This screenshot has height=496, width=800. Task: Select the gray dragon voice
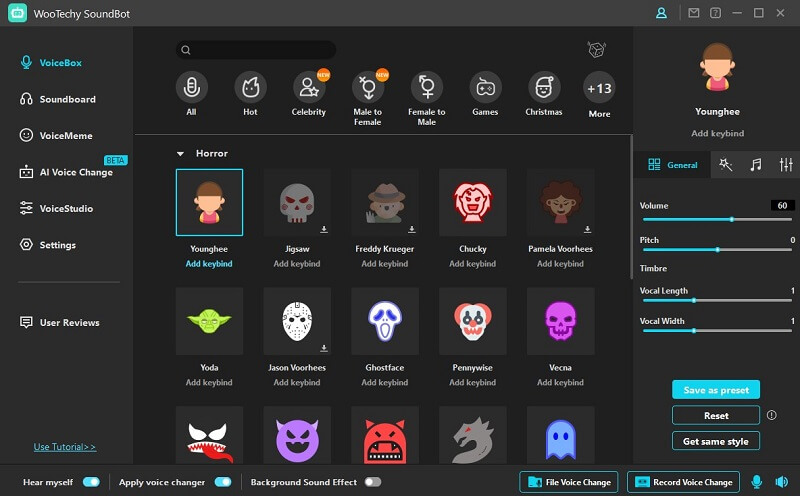coord(472,435)
